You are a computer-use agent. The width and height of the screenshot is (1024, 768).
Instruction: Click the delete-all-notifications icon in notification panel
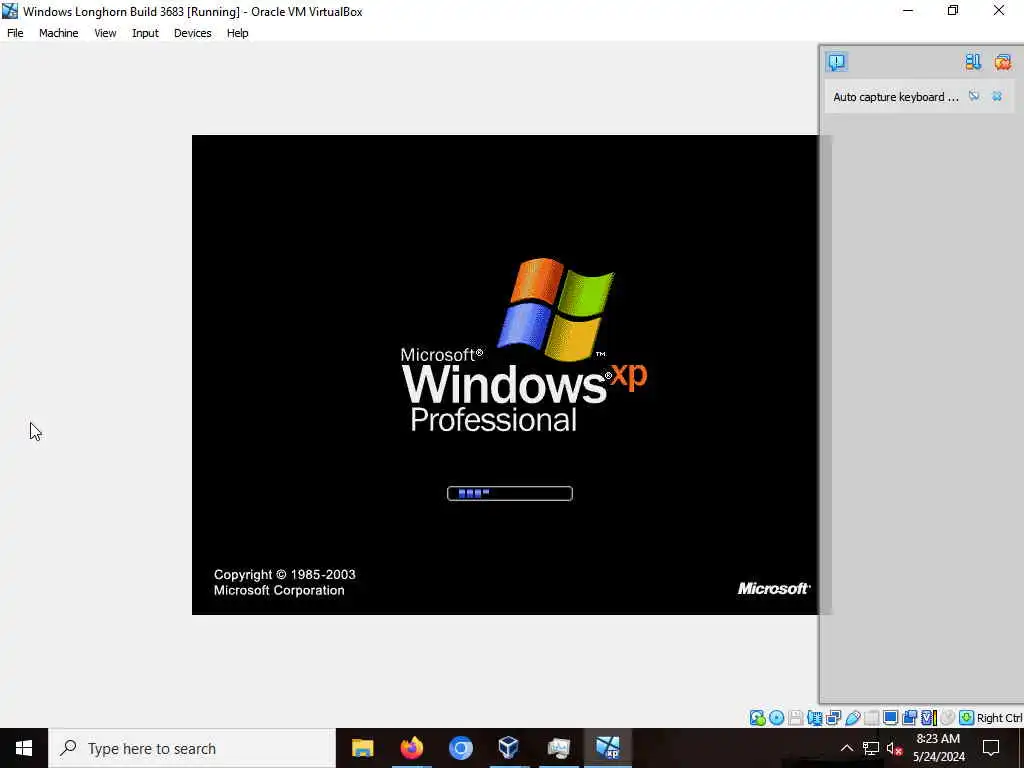tap(1002, 62)
